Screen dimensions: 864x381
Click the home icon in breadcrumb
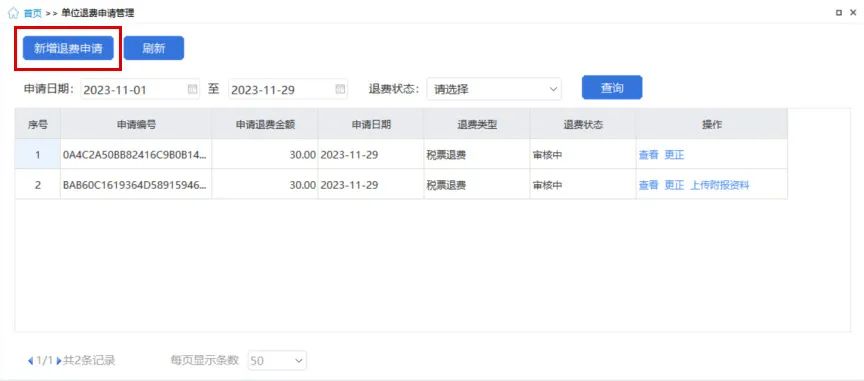pyautogui.click(x=14, y=13)
